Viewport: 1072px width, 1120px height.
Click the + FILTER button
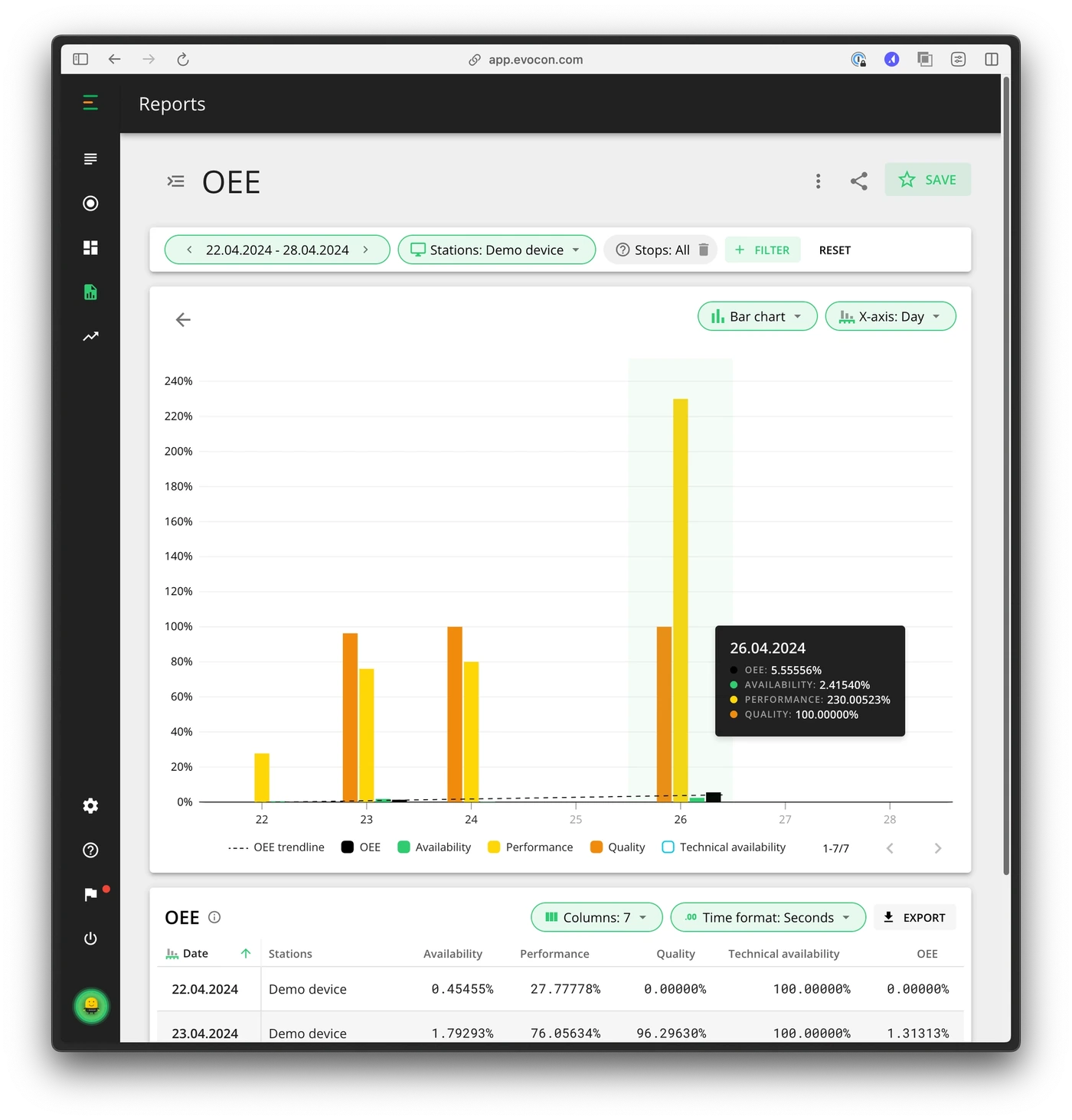(763, 250)
